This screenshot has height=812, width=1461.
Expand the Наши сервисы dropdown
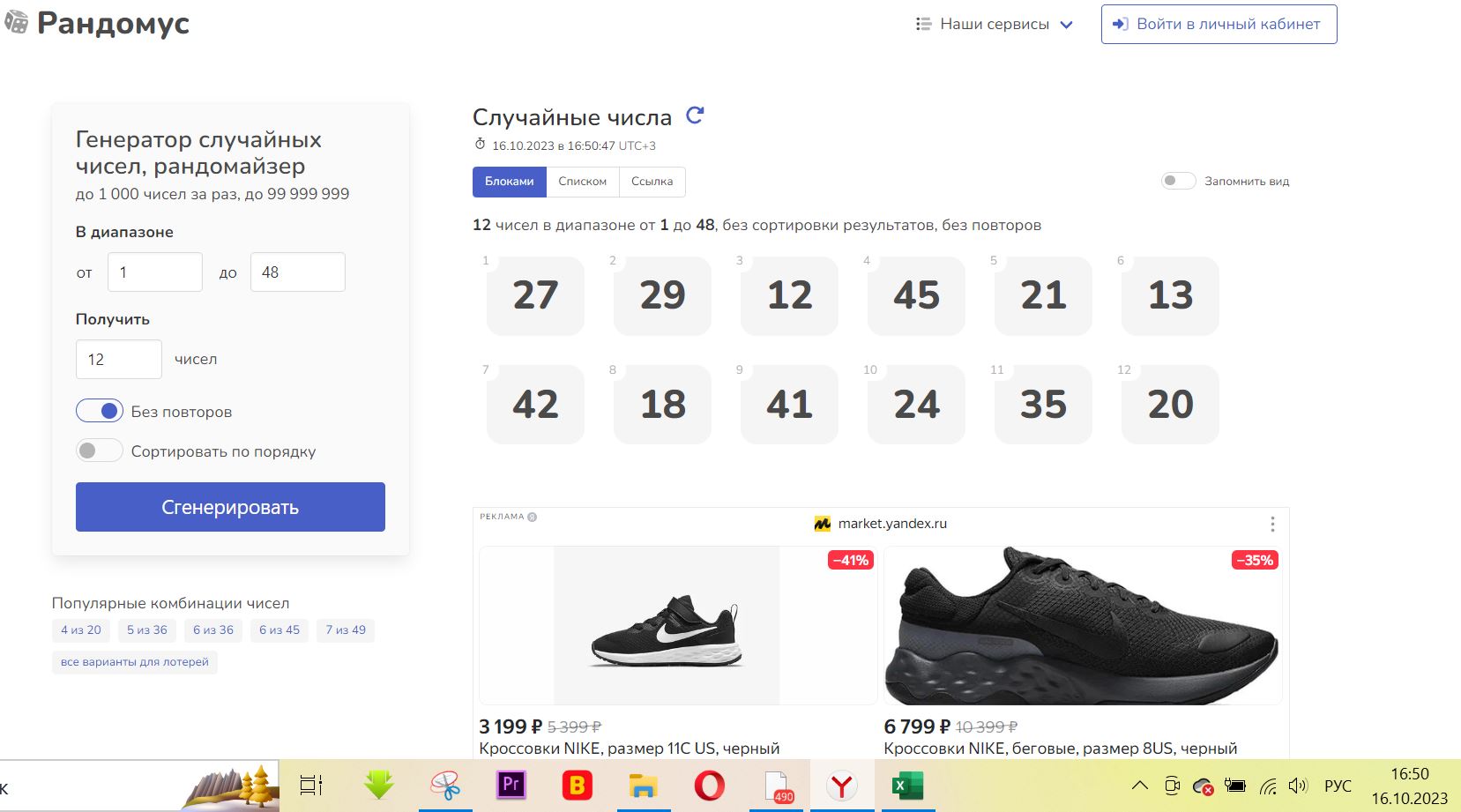[x=995, y=24]
